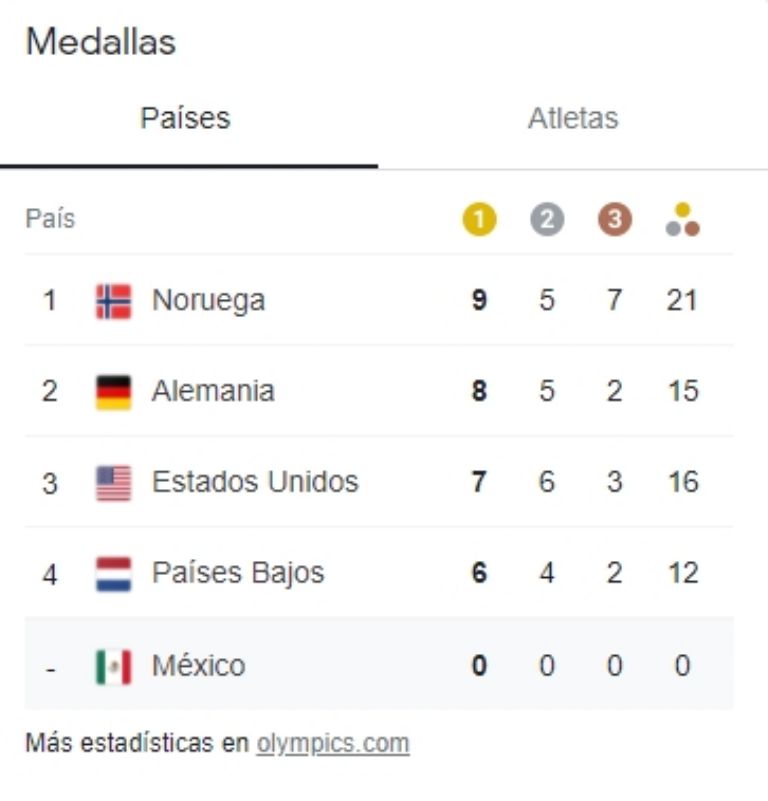Image resolution: width=768 pixels, height=801 pixels.
Task: Click the silver medal column icon
Action: pyautogui.click(x=547, y=219)
